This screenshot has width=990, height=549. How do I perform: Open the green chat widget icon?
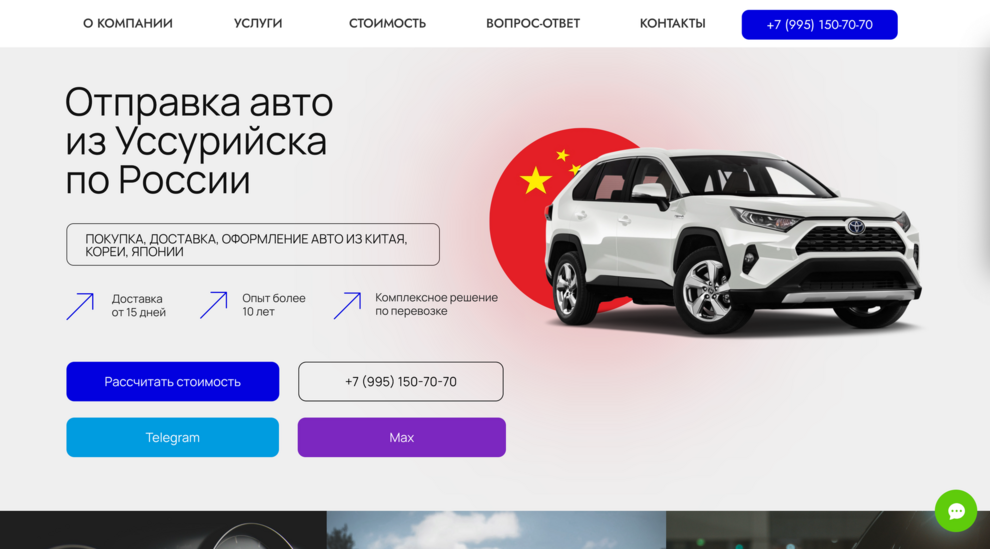coord(956,511)
